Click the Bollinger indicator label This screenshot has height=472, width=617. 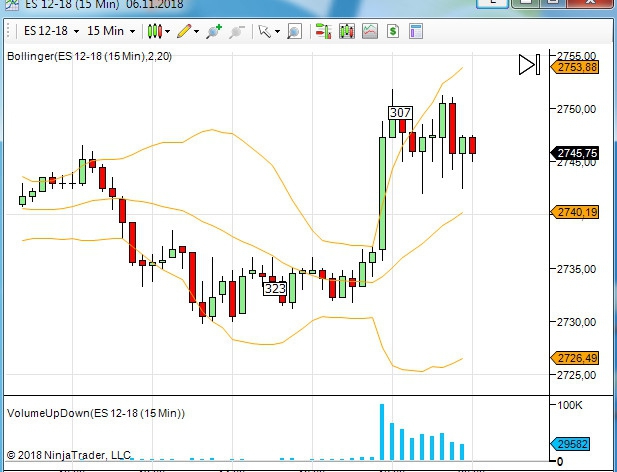pos(89,56)
